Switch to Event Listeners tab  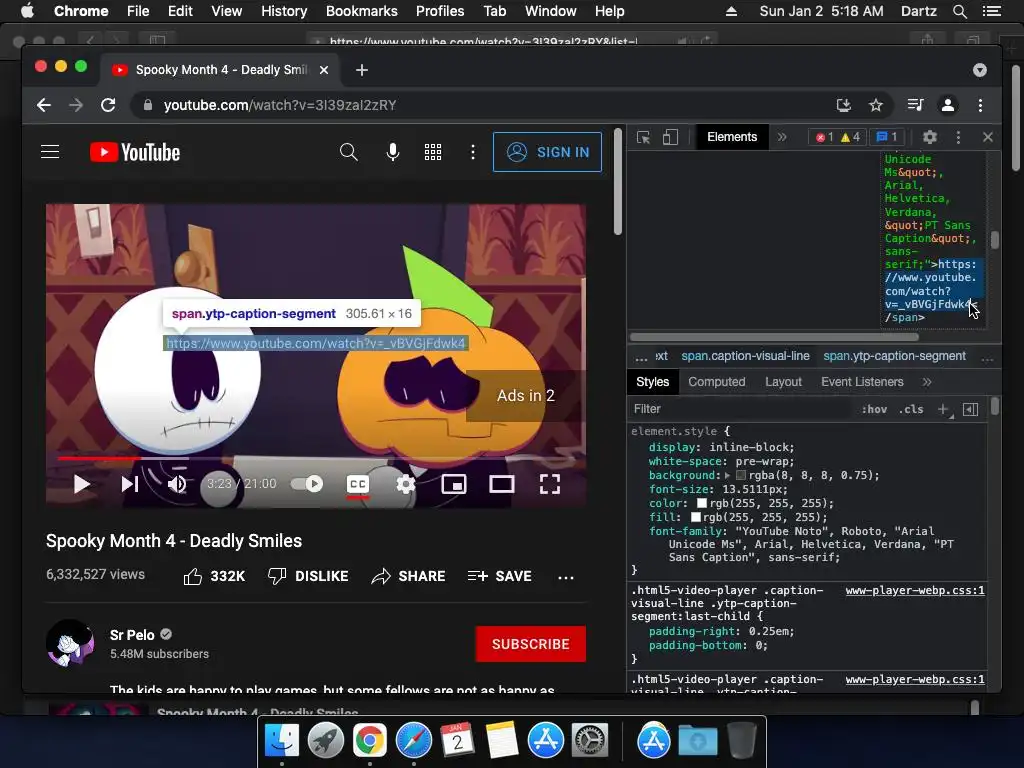click(862, 382)
